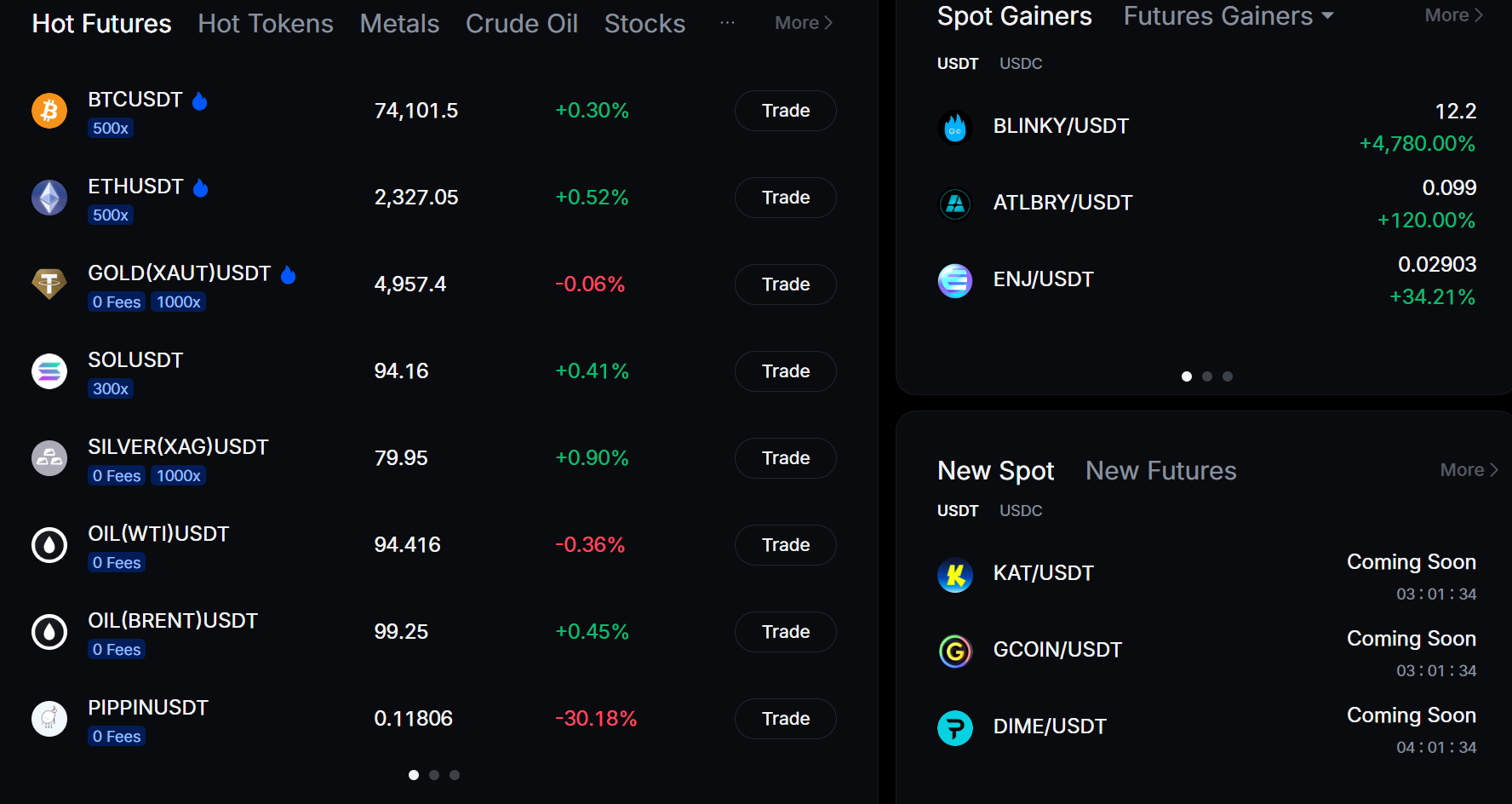Viewport: 1512px width, 804px height.
Task: Click the KAT token icon
Action: (955, 574)
